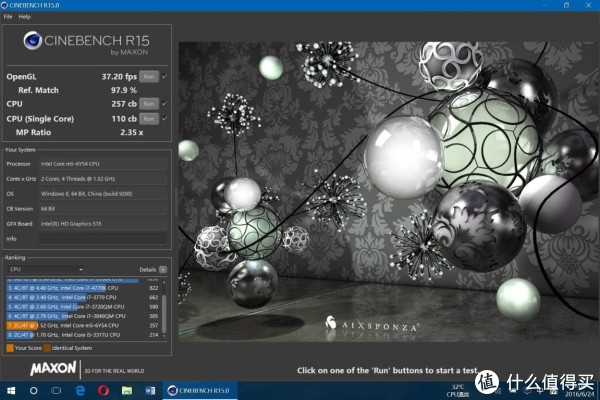Toggle the OpenGL test checkmark
This screenshot has height=400, width=600.
165,77
